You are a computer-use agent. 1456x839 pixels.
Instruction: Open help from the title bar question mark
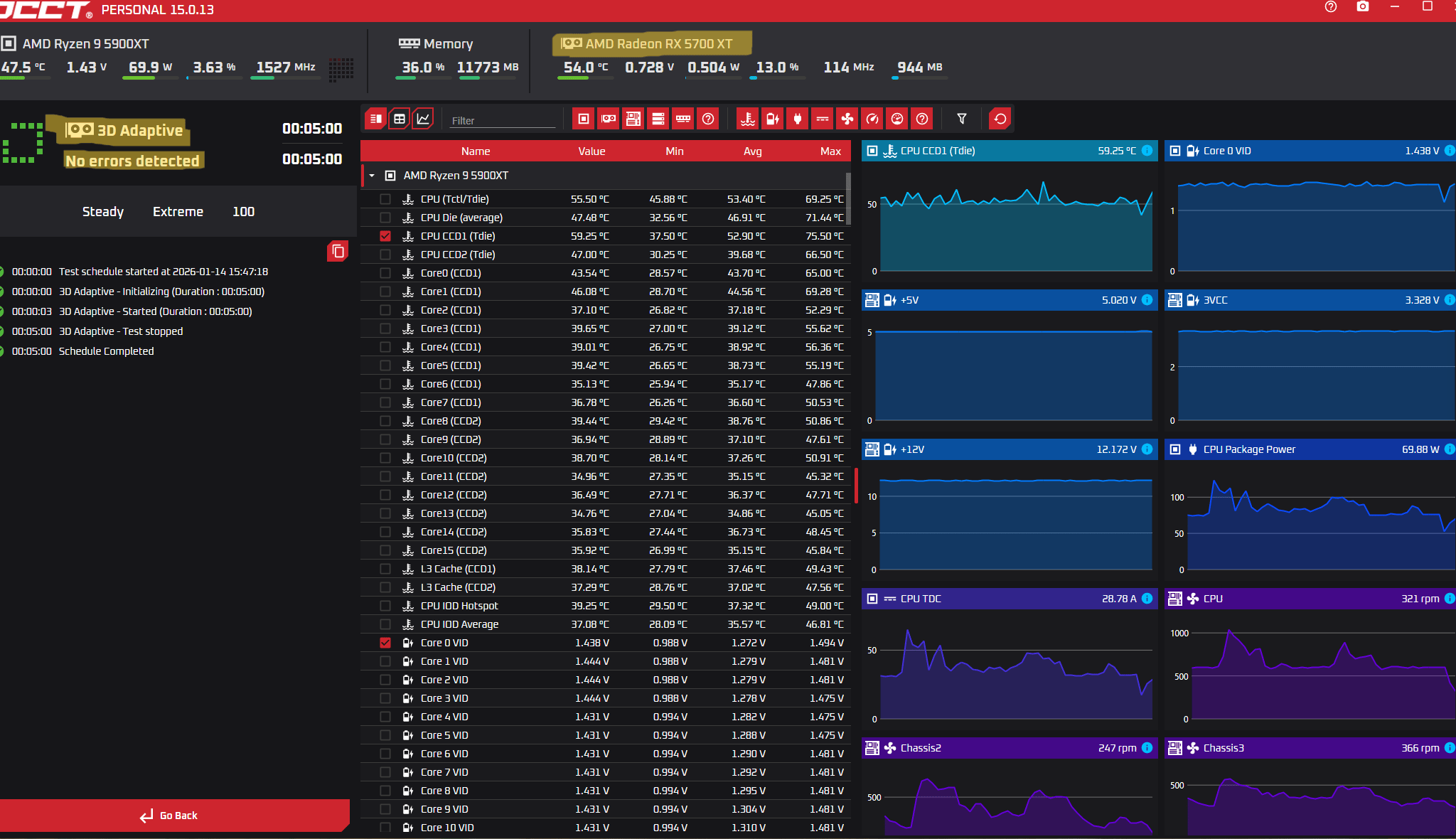pyautogui.click(x=1331, y=7)
